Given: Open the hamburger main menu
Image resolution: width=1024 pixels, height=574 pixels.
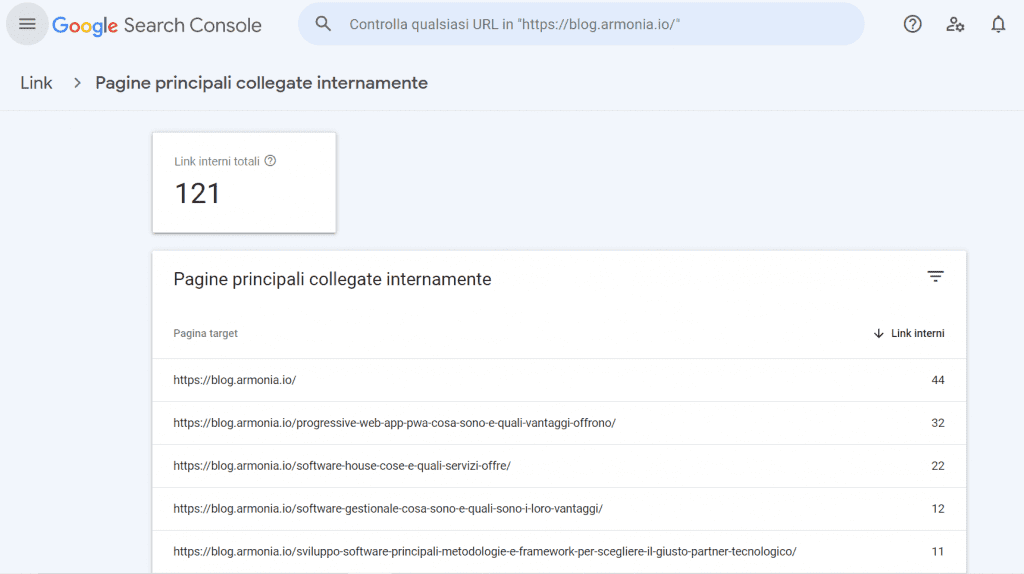Looking at the screenshot, I should click(27, 24).
